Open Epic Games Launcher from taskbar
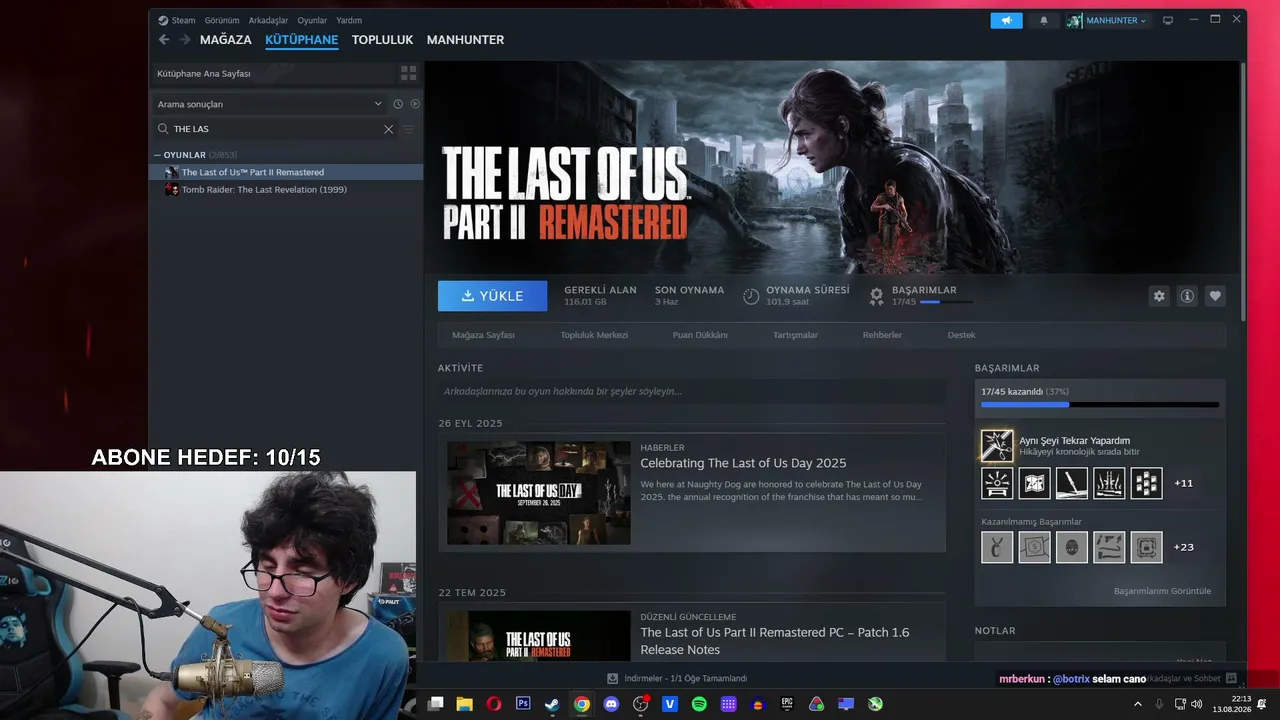Screen dimensions: 1280x720 (787, 704)
